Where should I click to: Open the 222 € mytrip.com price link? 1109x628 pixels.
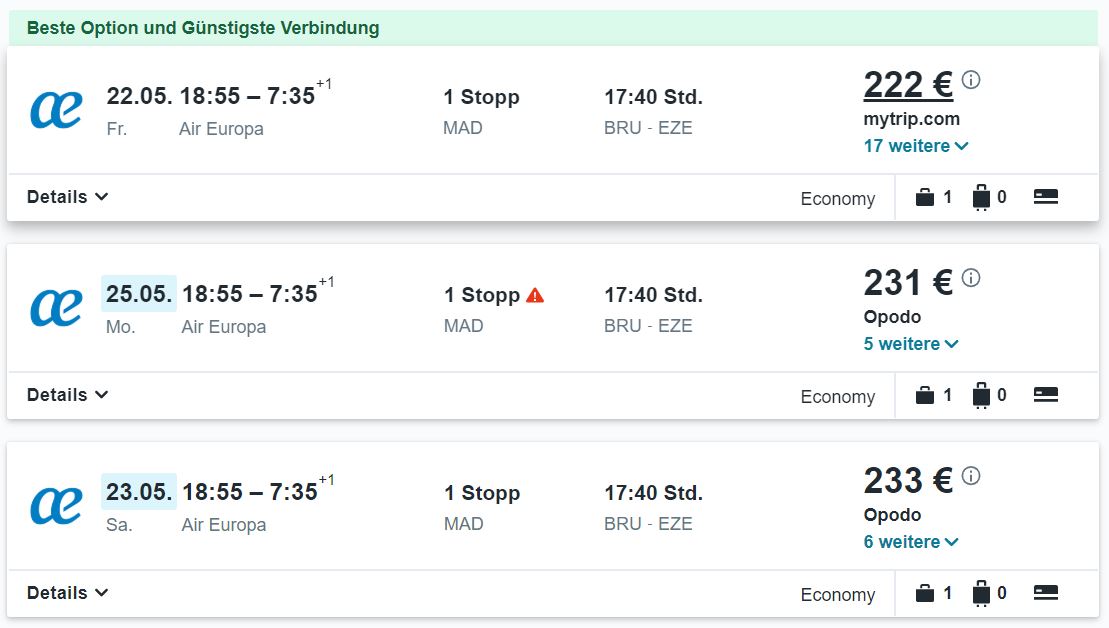tap(908, 86)
